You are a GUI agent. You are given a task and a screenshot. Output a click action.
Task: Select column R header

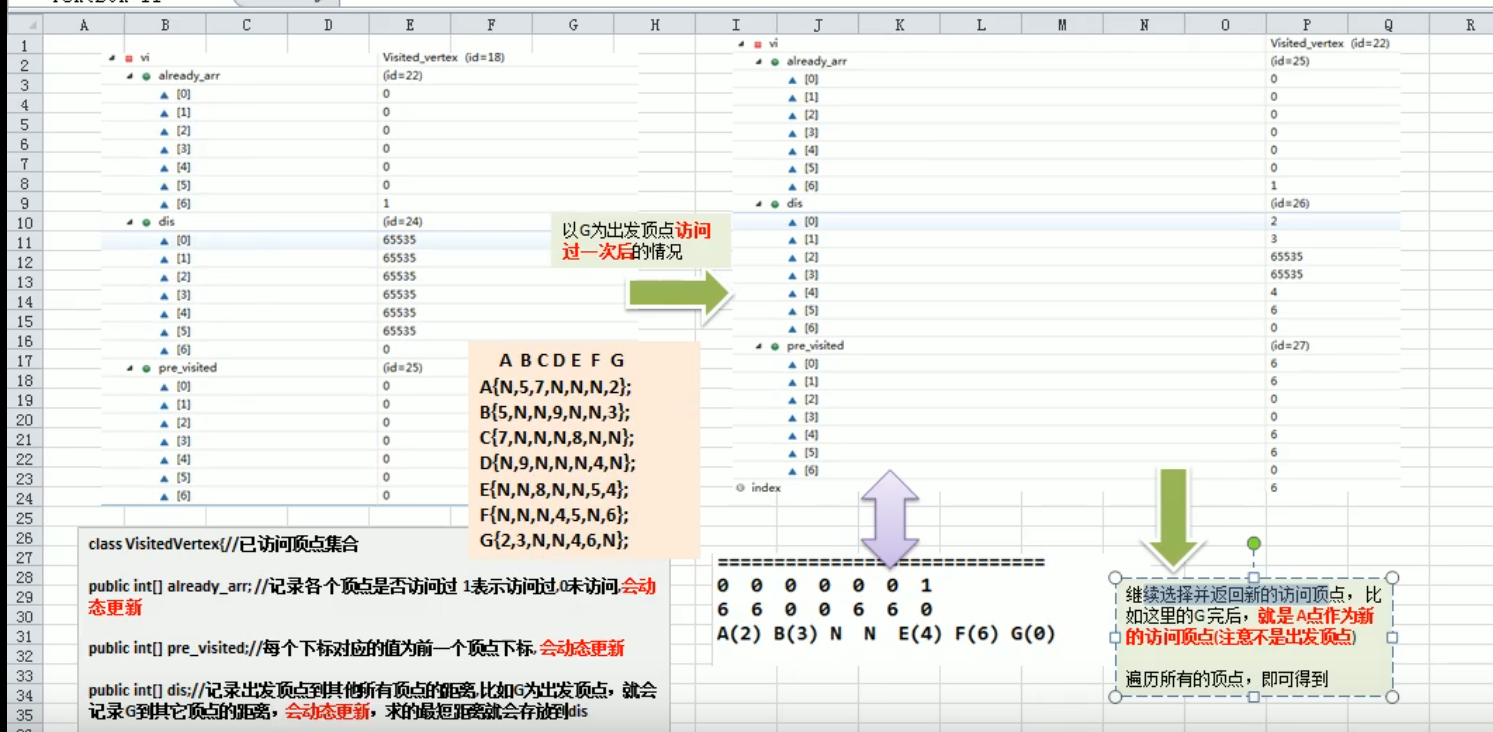[1470, 26]
